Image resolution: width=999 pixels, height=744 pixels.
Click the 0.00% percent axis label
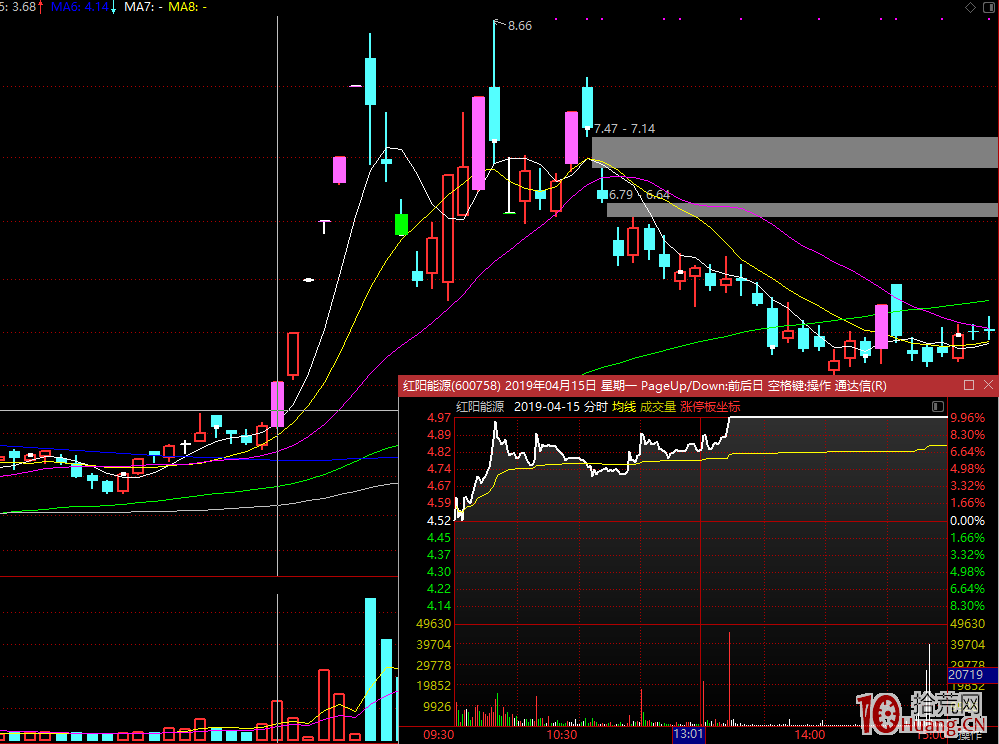click(968, 520)
